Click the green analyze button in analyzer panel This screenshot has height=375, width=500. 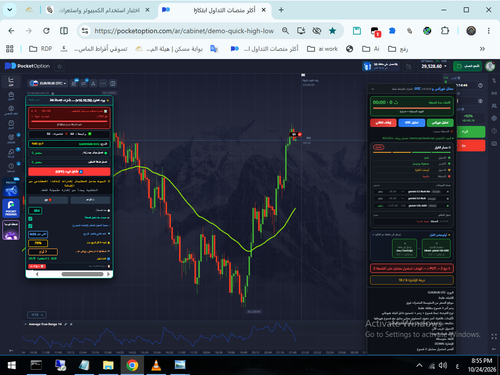pos(440,123)
